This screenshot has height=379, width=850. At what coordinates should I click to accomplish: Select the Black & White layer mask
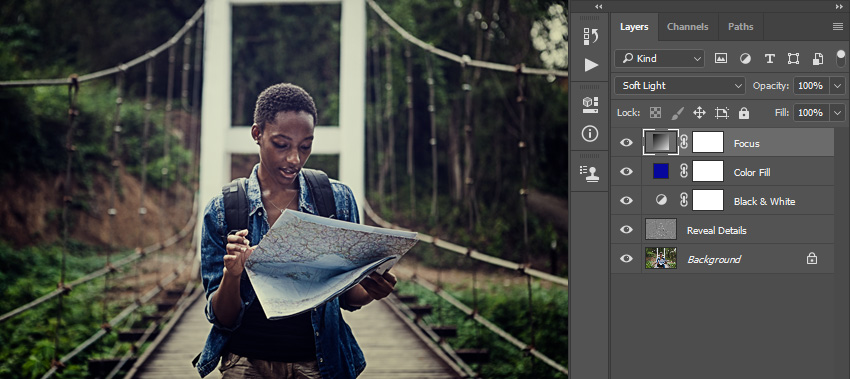(x=708, y=200)
